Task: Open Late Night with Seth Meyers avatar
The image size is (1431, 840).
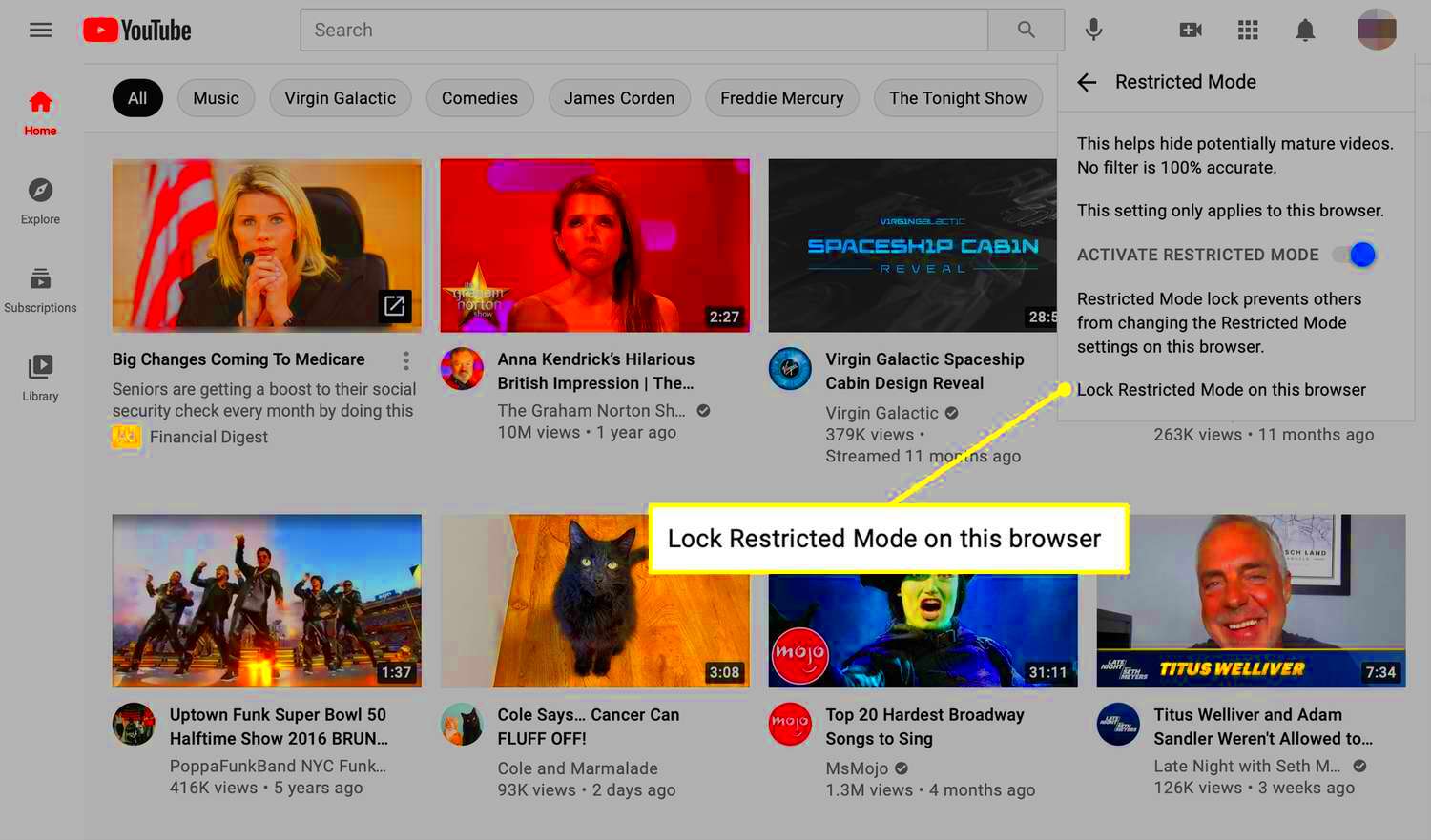Action: click(x=1118, y=724)
